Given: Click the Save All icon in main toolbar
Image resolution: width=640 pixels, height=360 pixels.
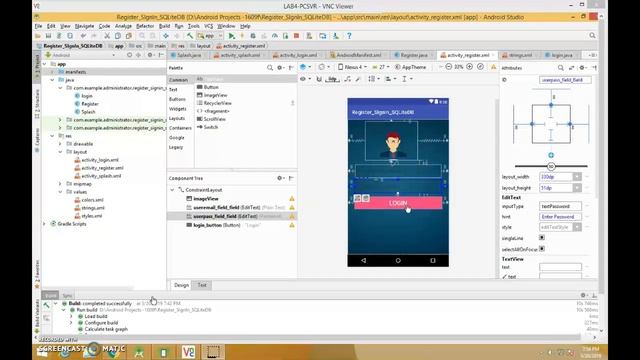Looking at the screenshot, I should pos(48,36).
